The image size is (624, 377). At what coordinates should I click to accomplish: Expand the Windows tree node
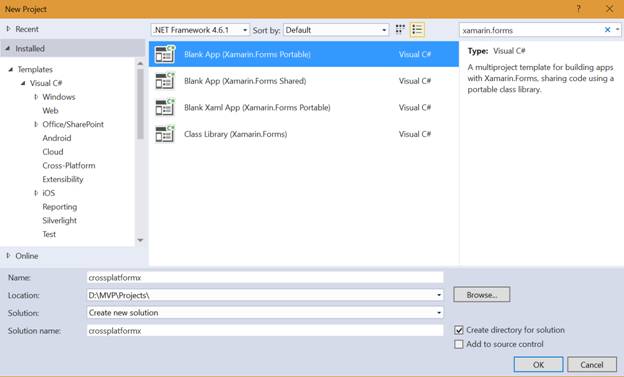click(36, 97)
